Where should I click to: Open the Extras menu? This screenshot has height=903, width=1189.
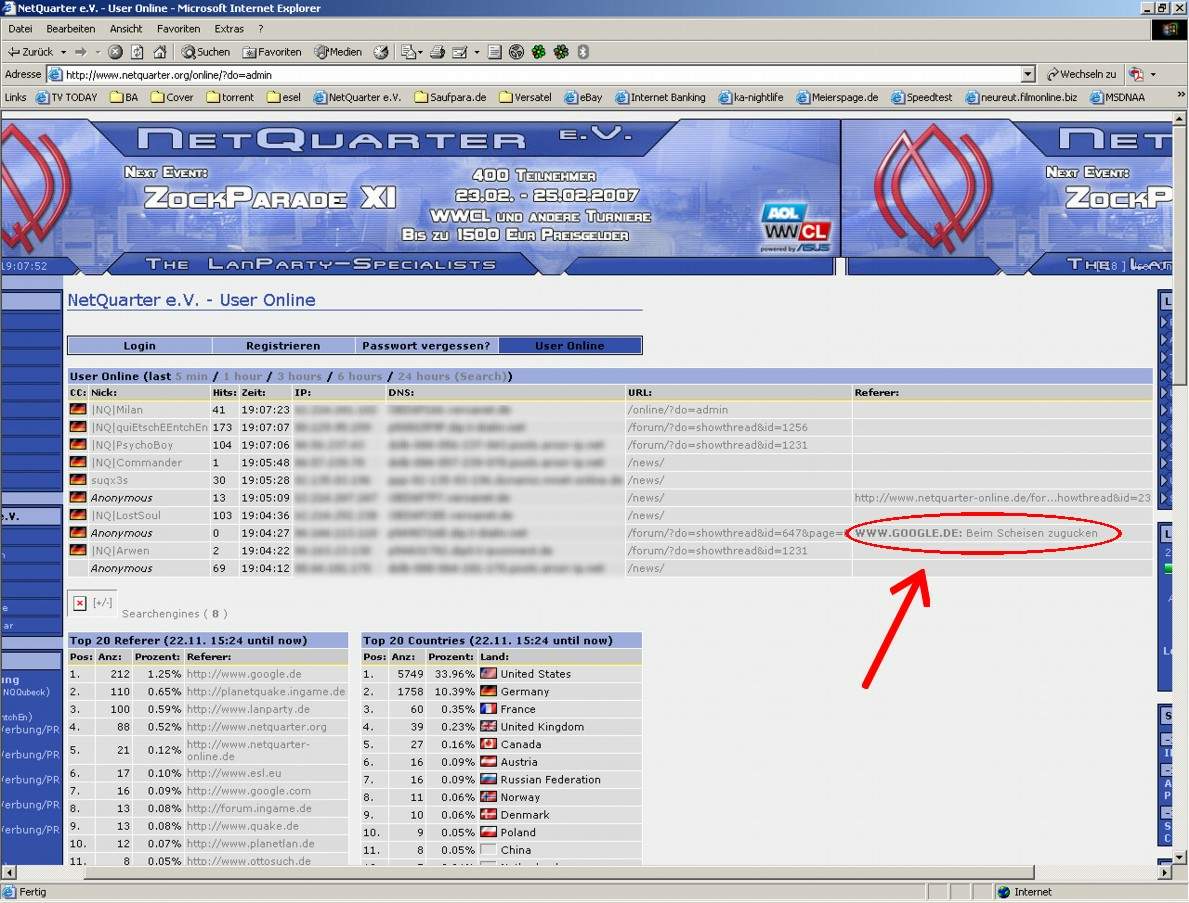pos(228,29)
